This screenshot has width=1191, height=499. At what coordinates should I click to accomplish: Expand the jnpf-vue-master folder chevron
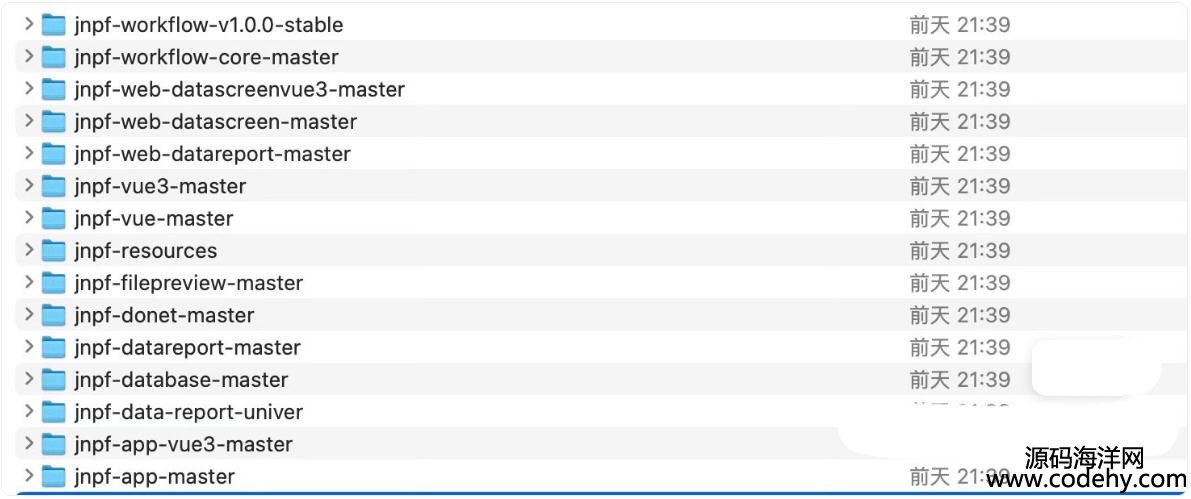29,218
